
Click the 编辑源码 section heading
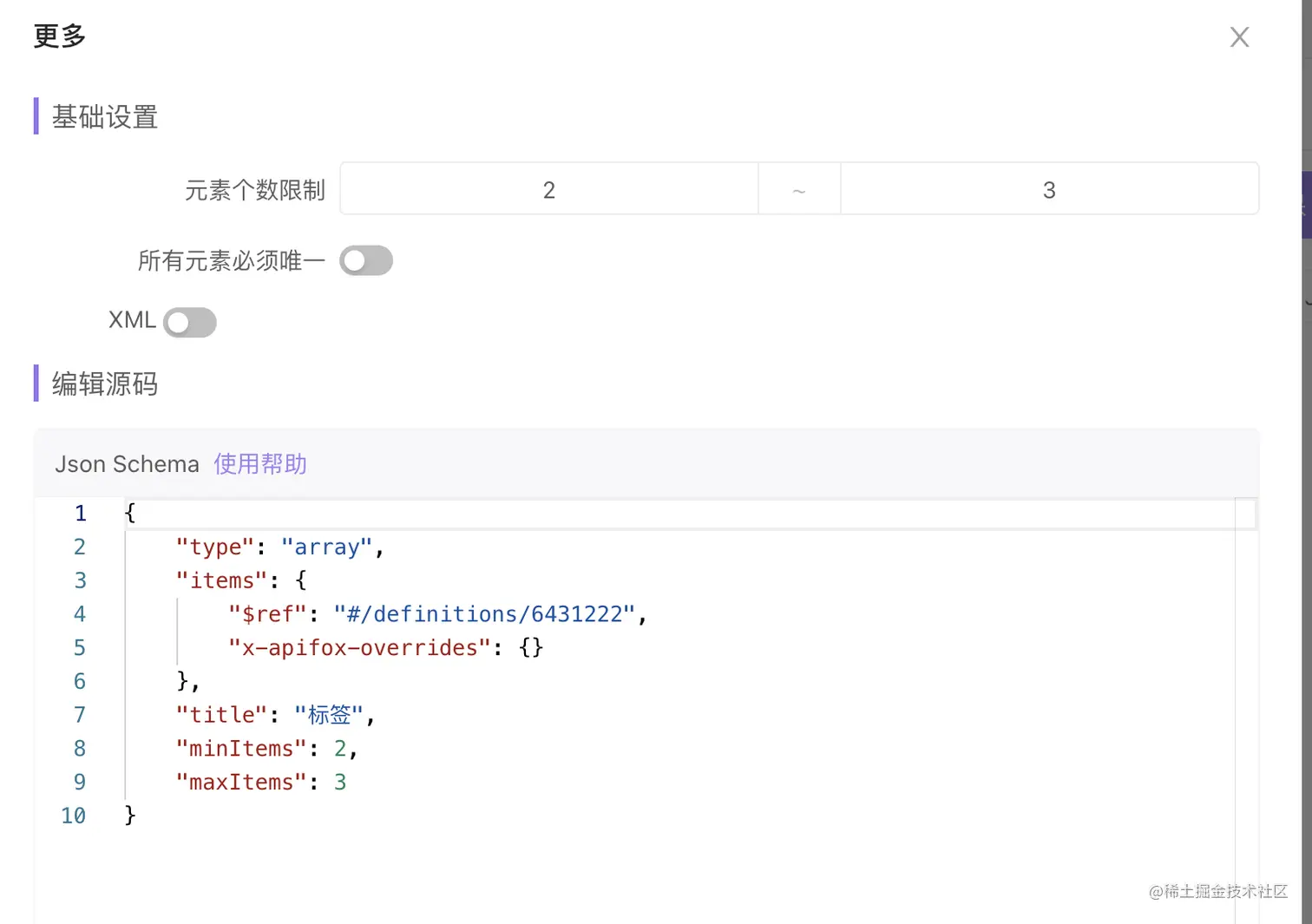click(105, 383)
